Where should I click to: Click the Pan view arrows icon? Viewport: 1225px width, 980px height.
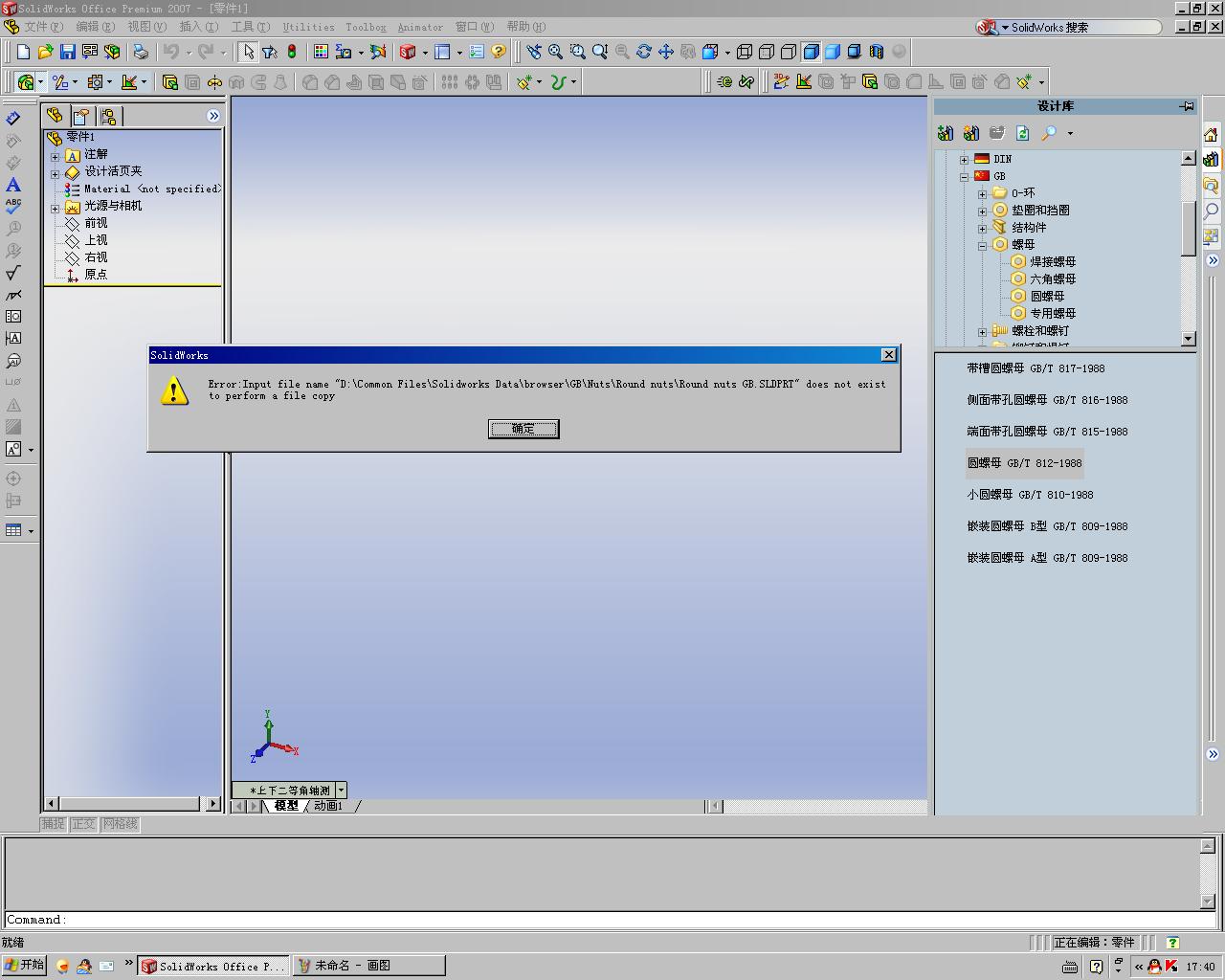(x=666, y=52)
